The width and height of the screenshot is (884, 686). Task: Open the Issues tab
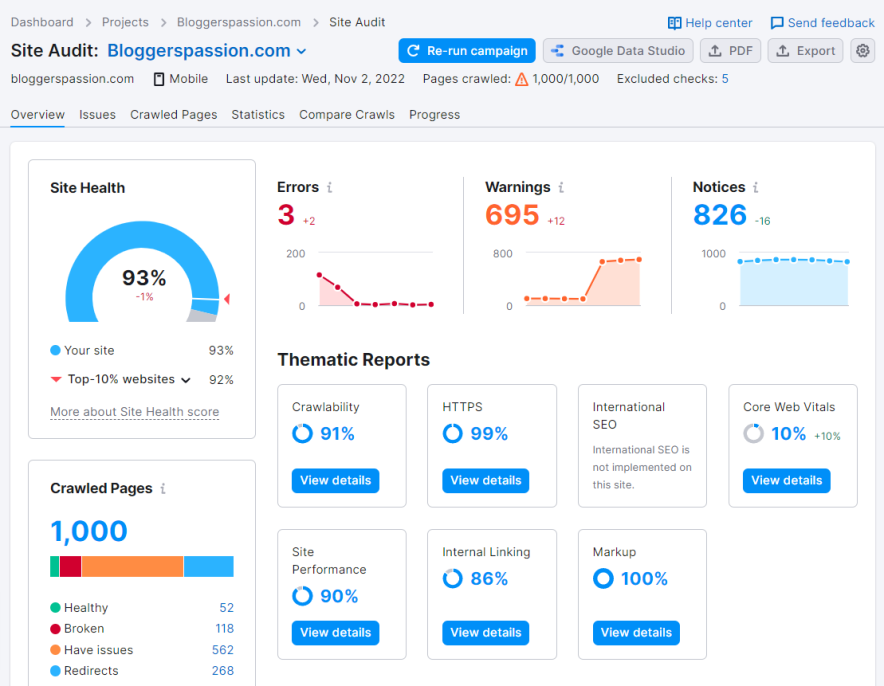point(97,114)
